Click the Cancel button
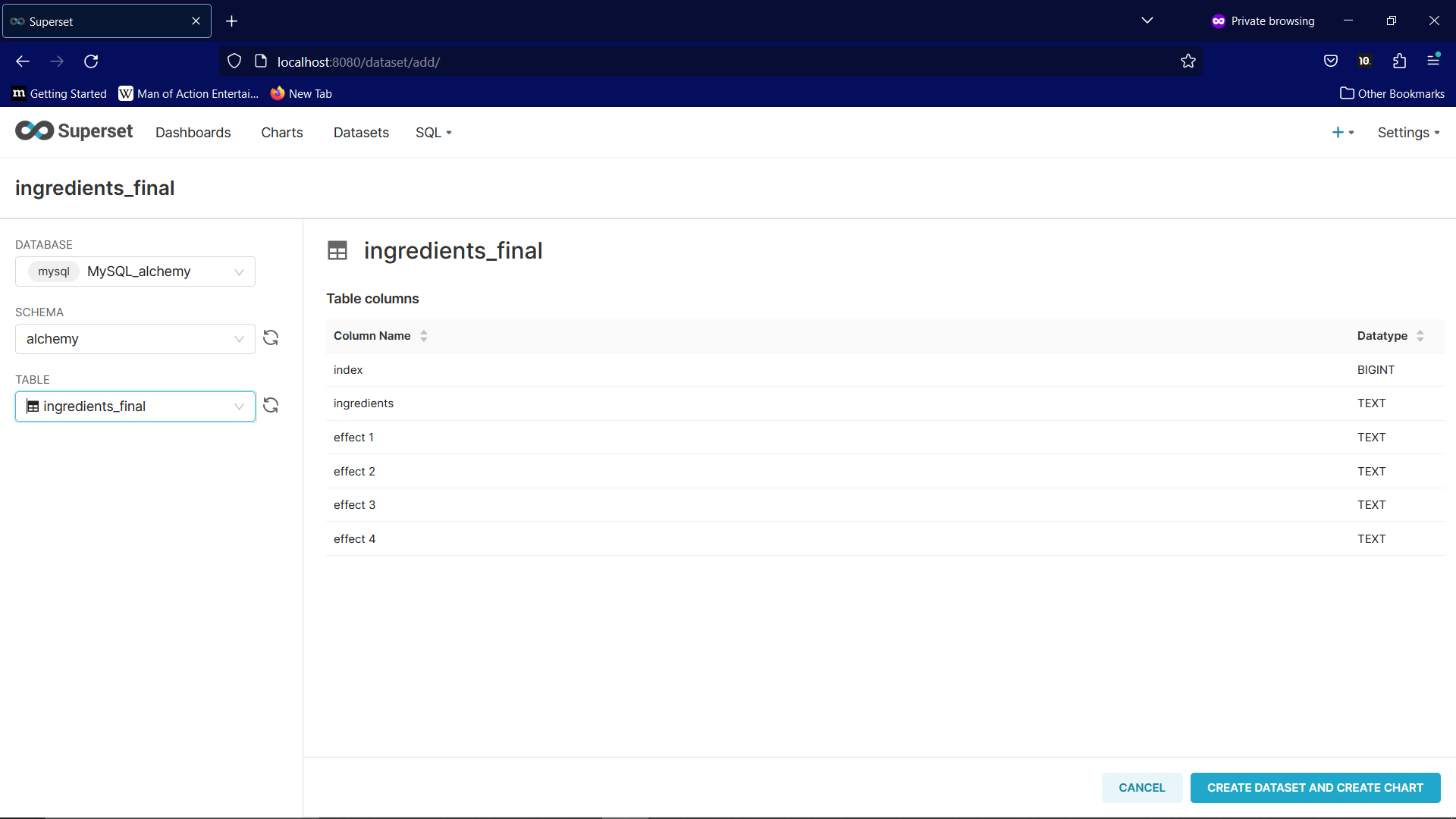Viewport: 1456px width, 819px height. pyautogui.click(x=1141, y=787)
